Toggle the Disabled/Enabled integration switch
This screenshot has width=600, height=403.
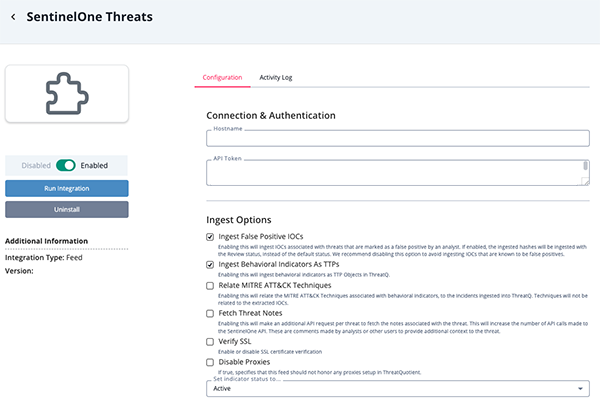pos(65,165)
